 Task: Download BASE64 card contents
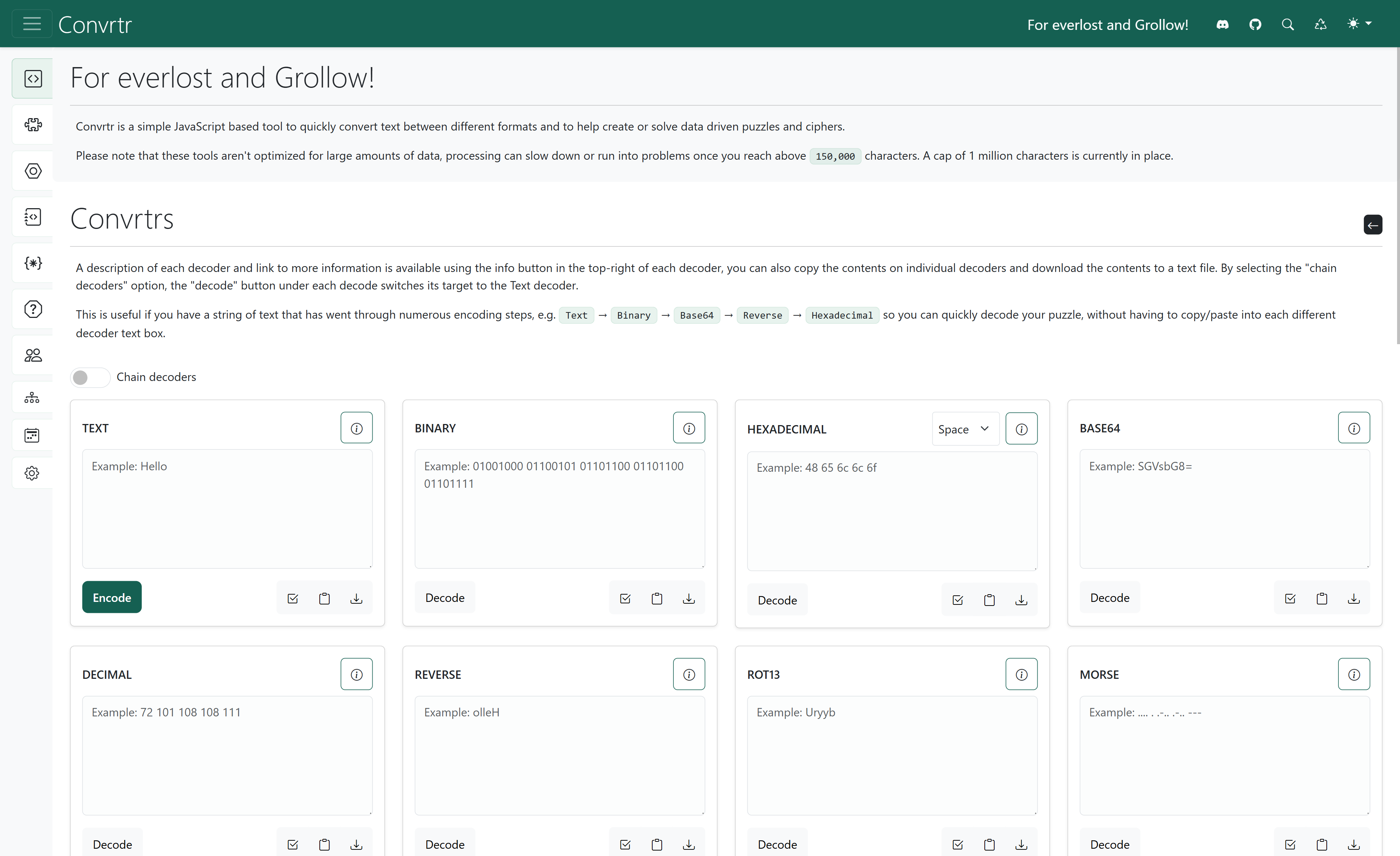click(x=1353, y=598)
